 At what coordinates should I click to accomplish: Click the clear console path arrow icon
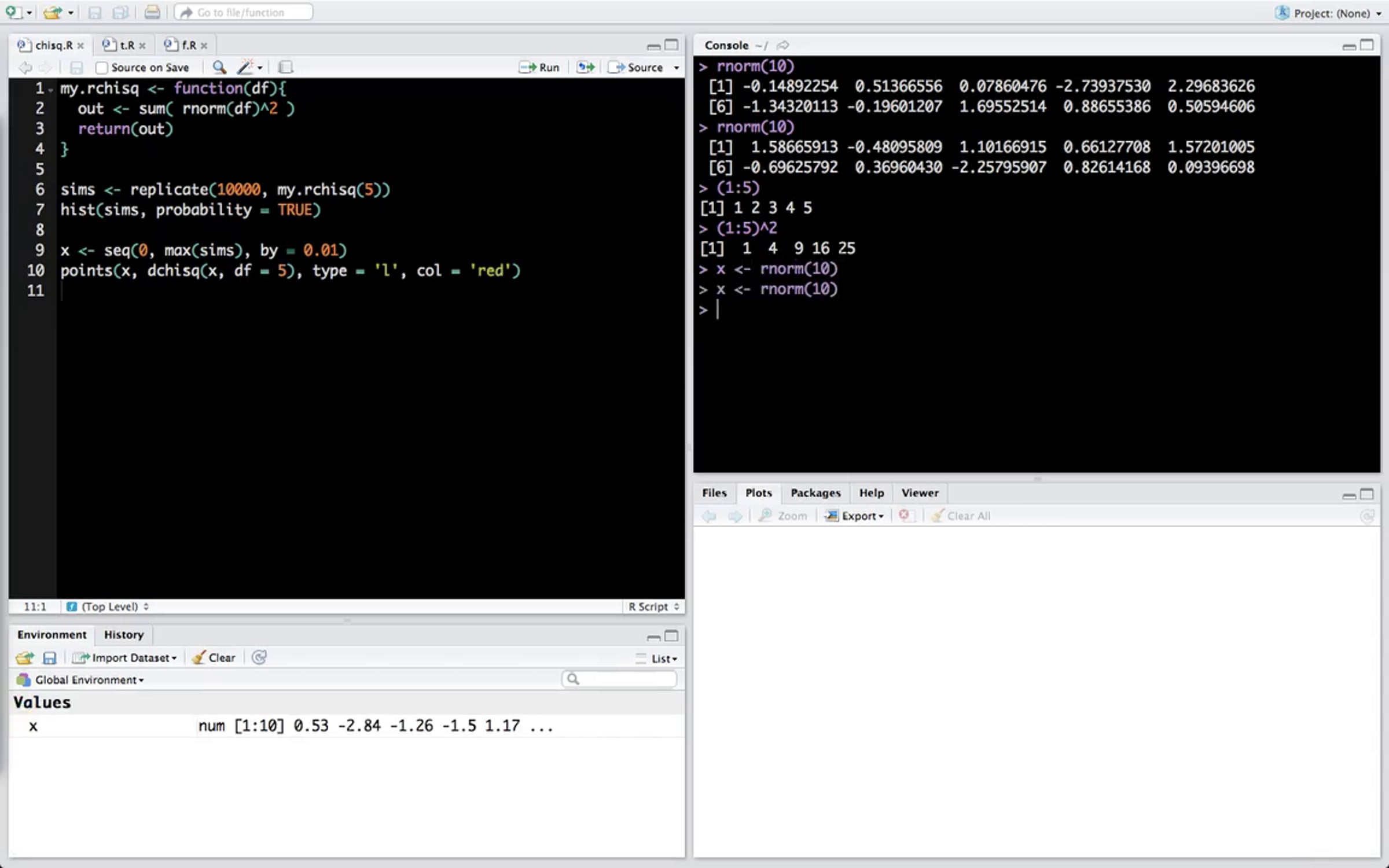coord(782,45)
